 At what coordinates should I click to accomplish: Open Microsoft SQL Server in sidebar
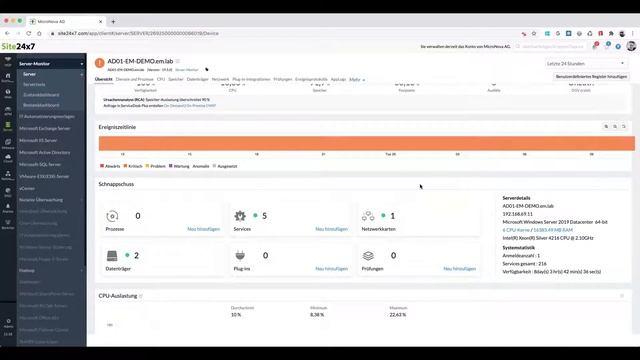coord(40,164)
